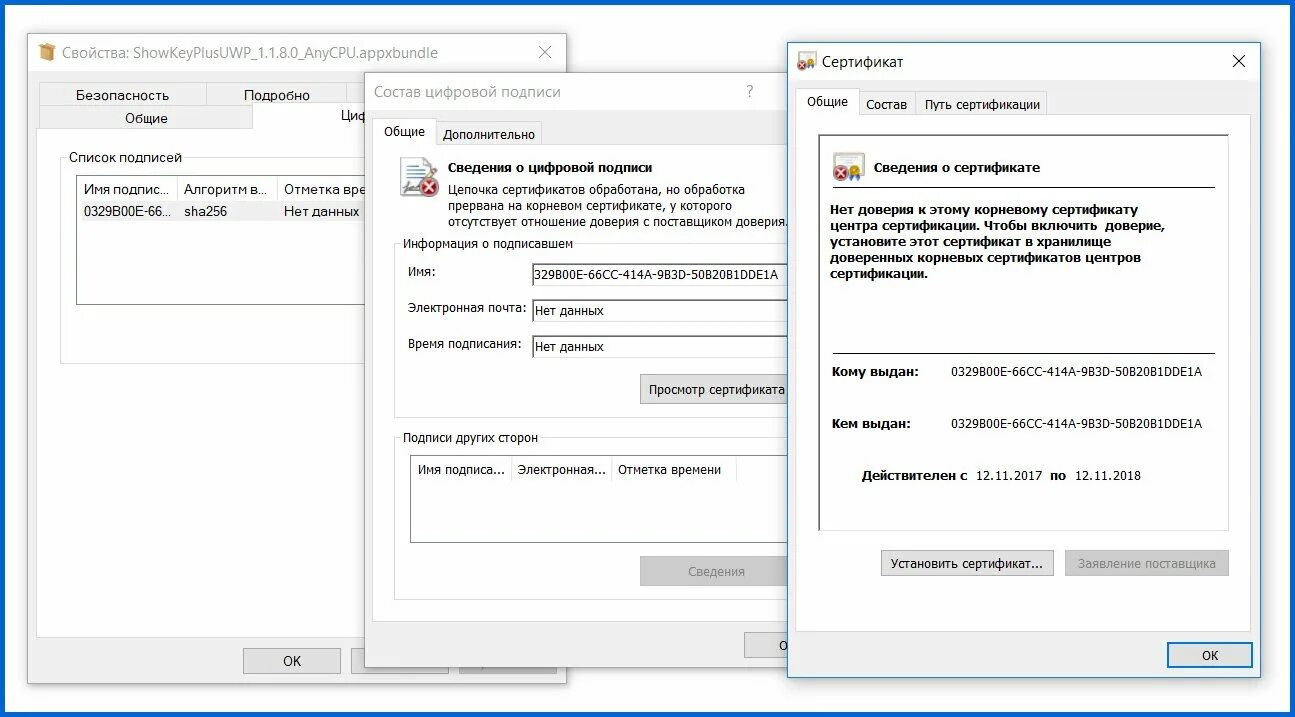Click the Отметка времени header in Properties list
The width and height of the screenshot is (1295, 717).
[x=320, y=189]
